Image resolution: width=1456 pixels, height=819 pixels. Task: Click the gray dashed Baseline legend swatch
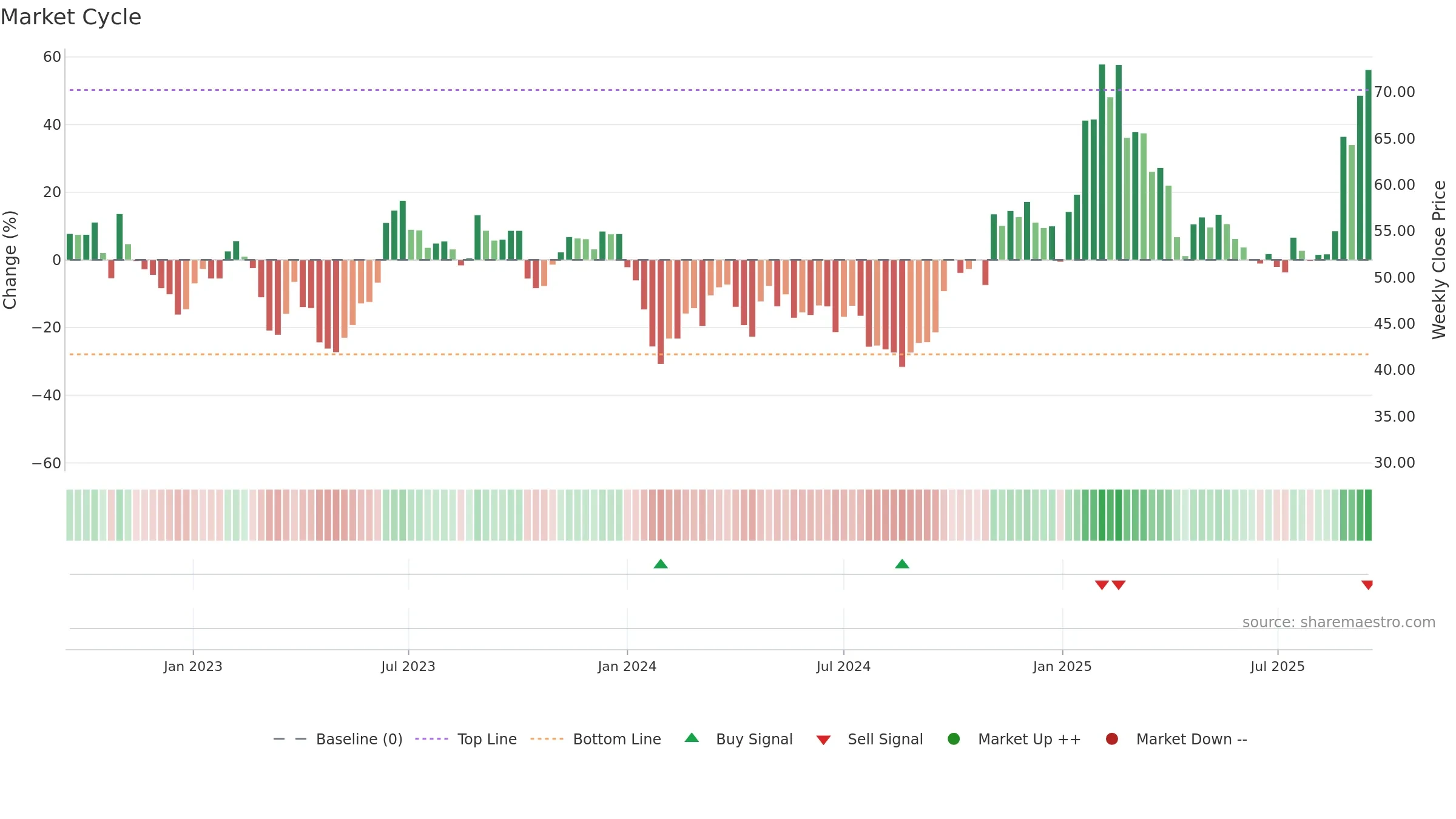[x=290, y=739]
